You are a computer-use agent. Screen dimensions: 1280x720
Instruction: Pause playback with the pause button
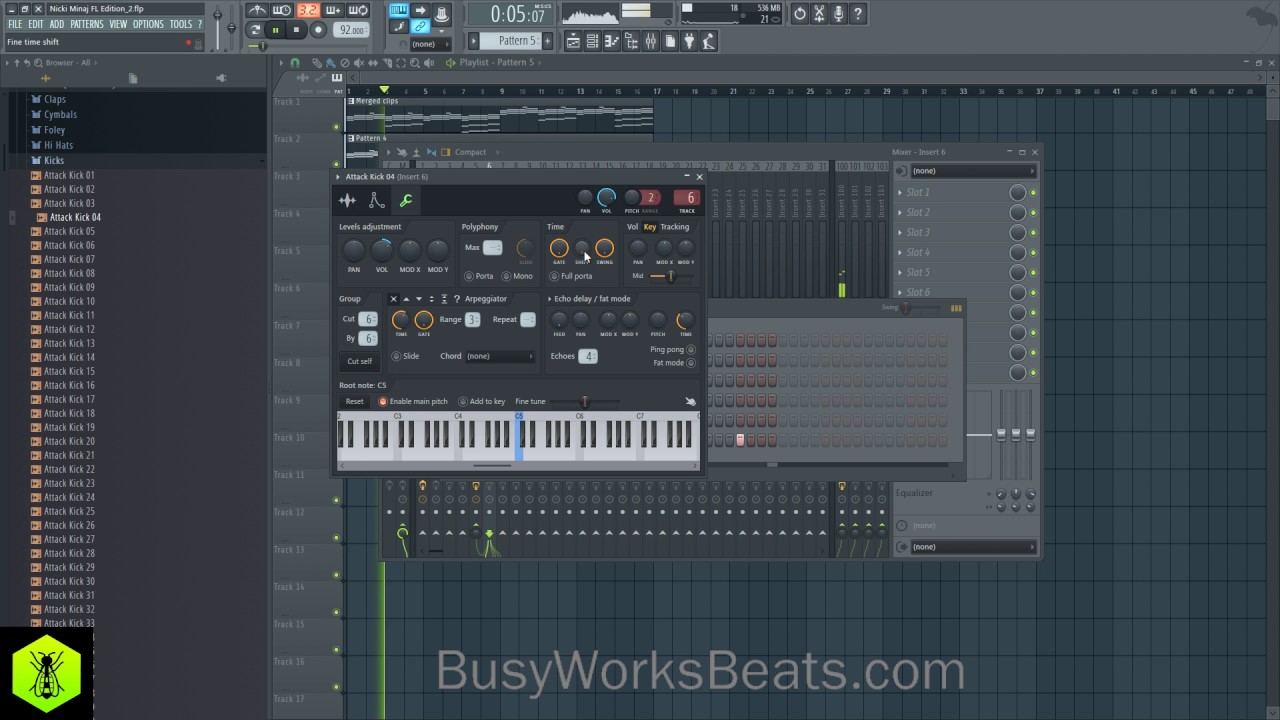coord(275,30)
